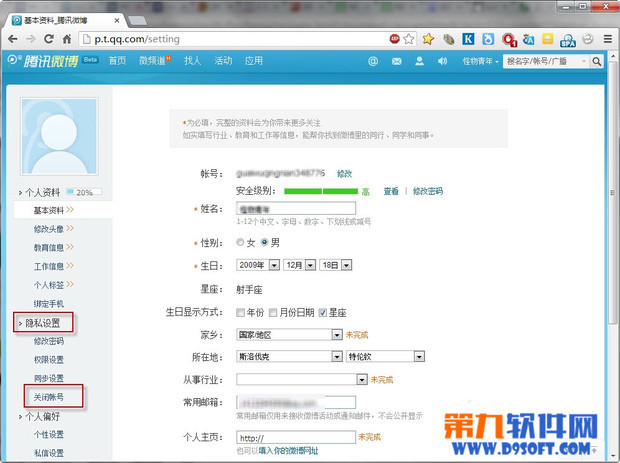Image resolution: width=620 pixels, height=463 pixels.
Task: Uncheck the 星座 display checkbox
Action: pos(321,312)
